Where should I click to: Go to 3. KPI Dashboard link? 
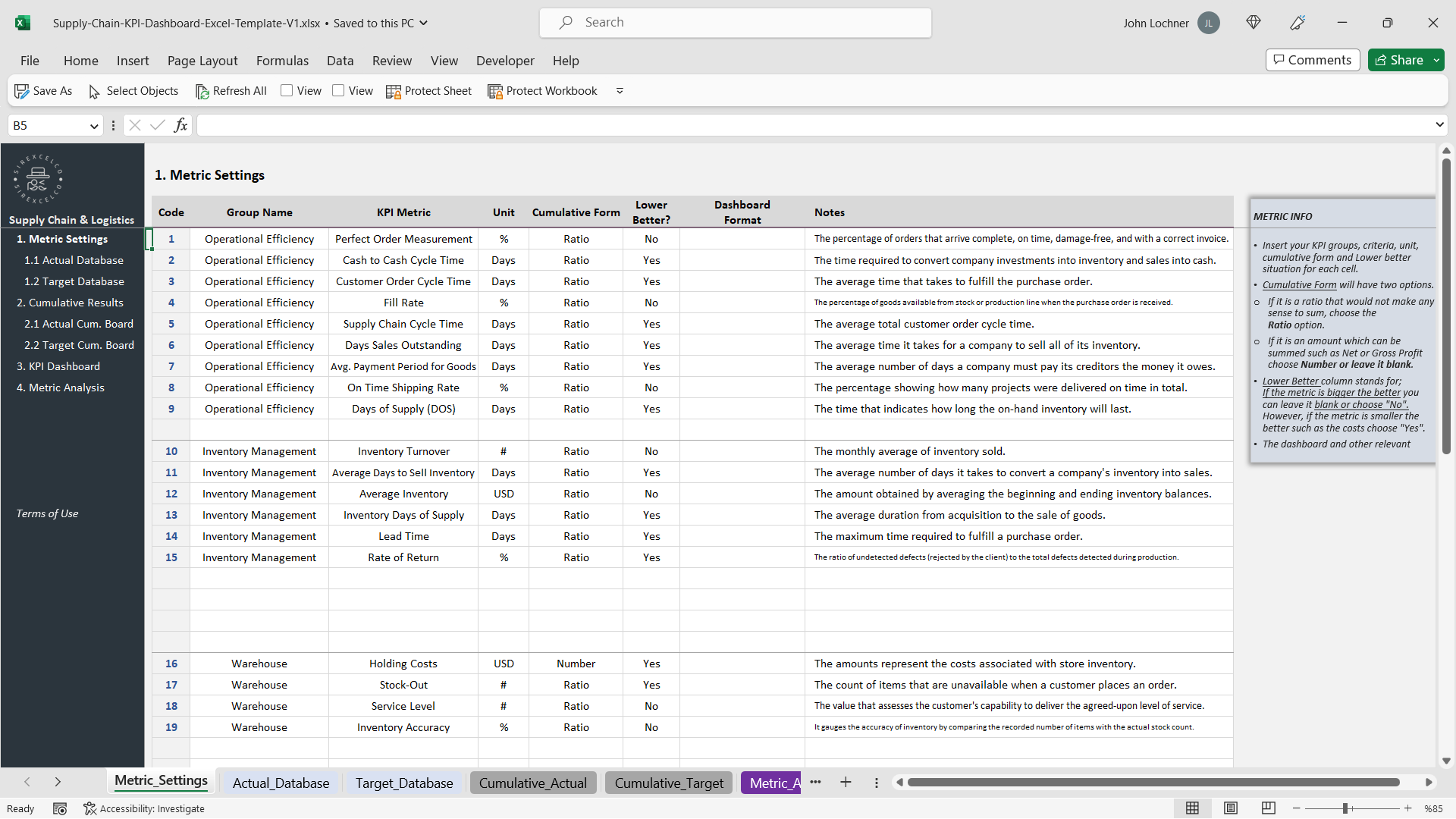tap(58, 366)
